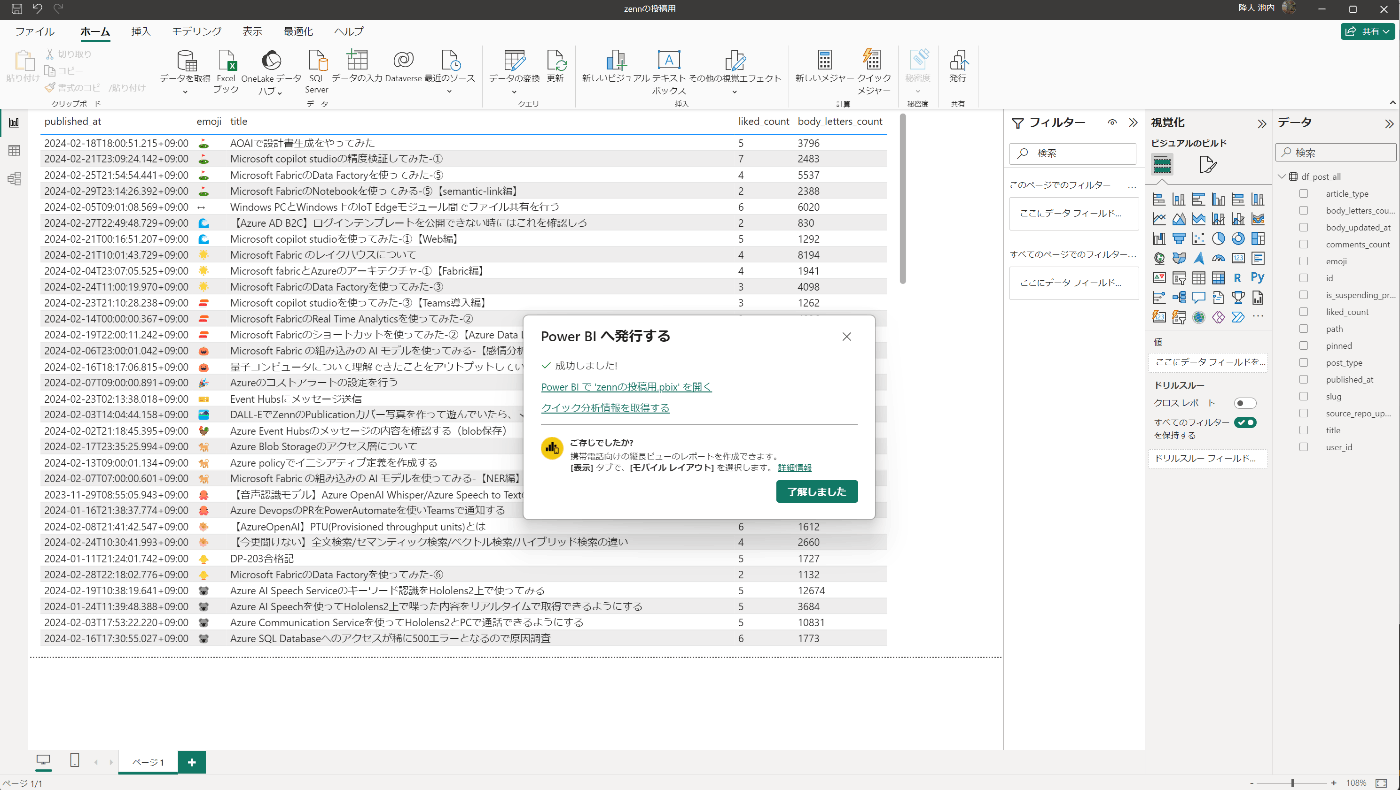
Task: Click the 発行 (Publish) ribbon icon
Action: pos(958,60)
